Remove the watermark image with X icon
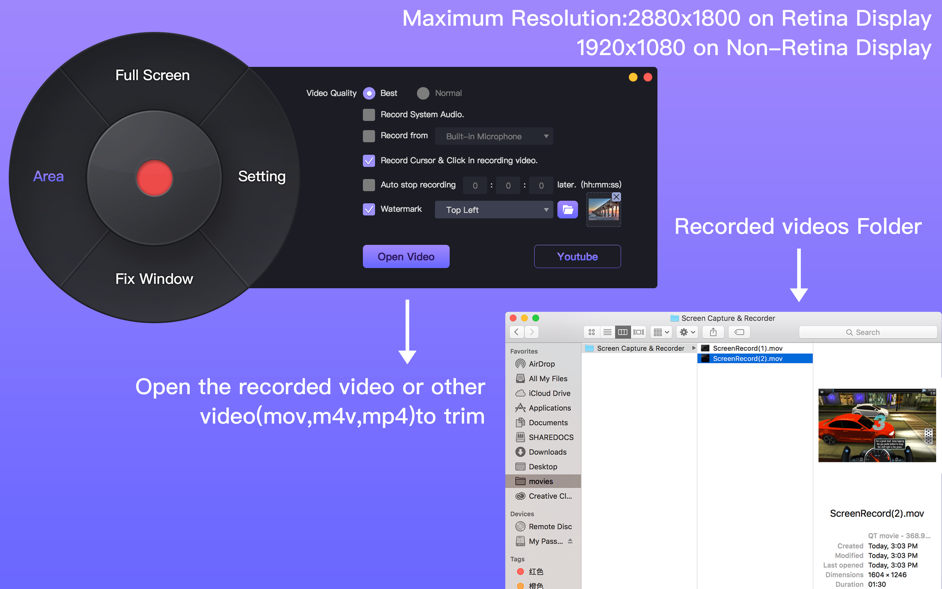 [616, 197]
